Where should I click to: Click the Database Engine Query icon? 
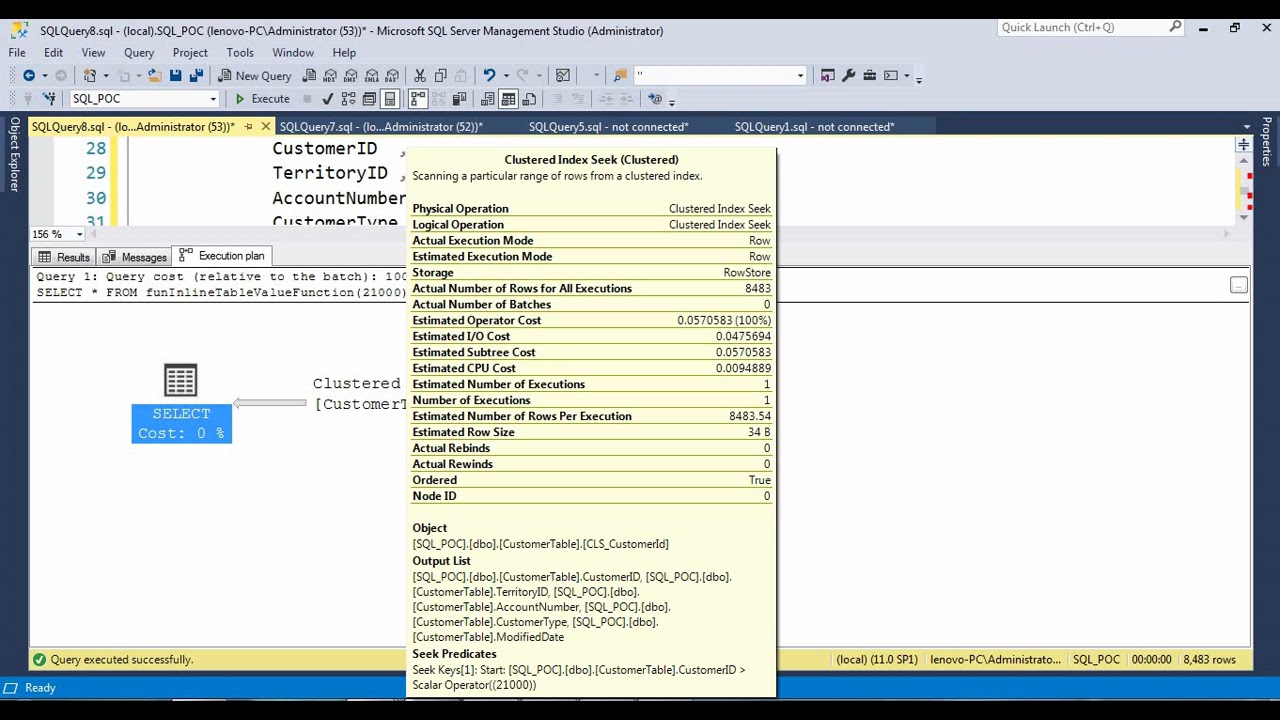click(x=309, y=75)
